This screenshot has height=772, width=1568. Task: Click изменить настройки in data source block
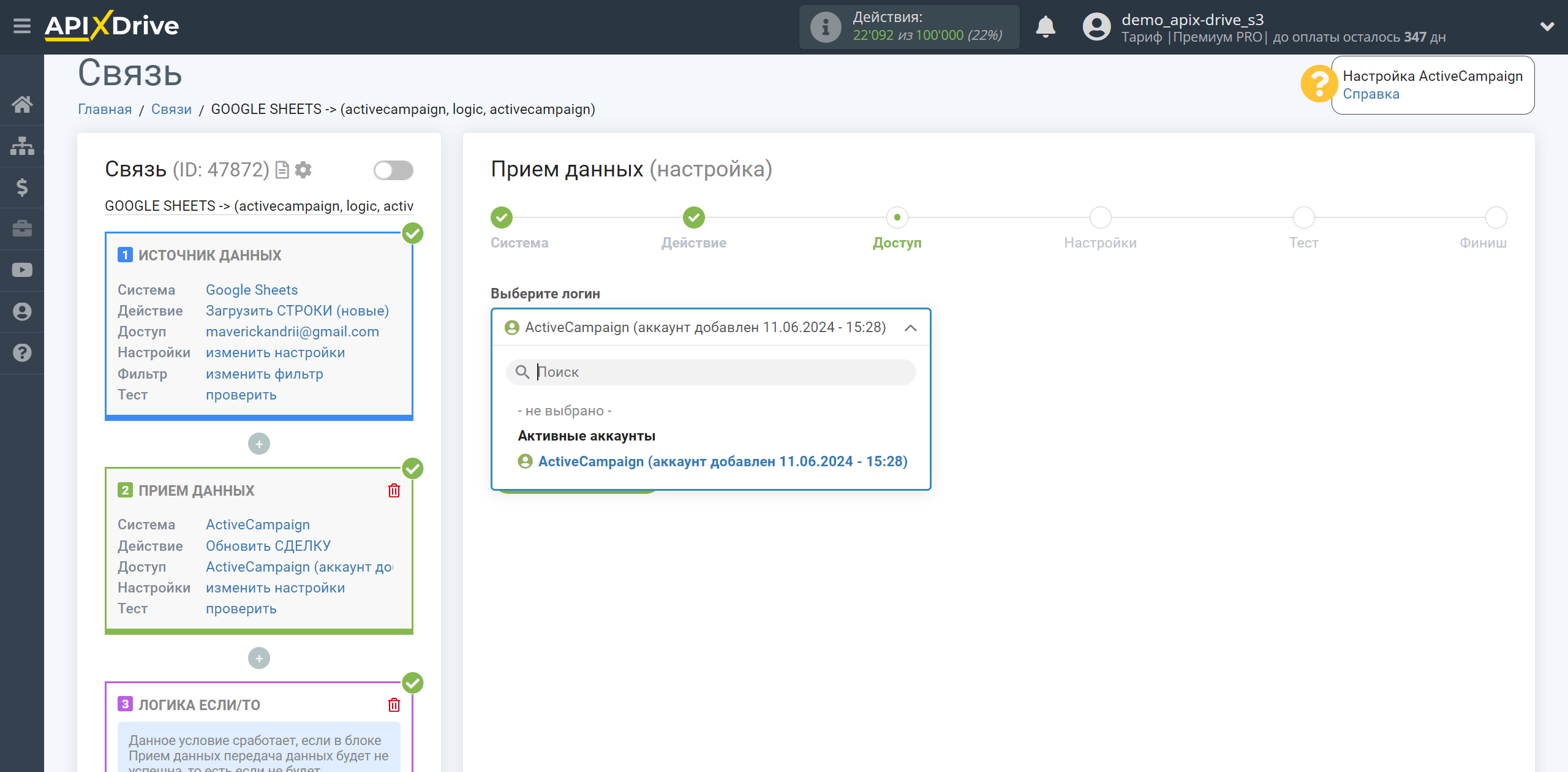pyautogui.click(x=276, y=352)
